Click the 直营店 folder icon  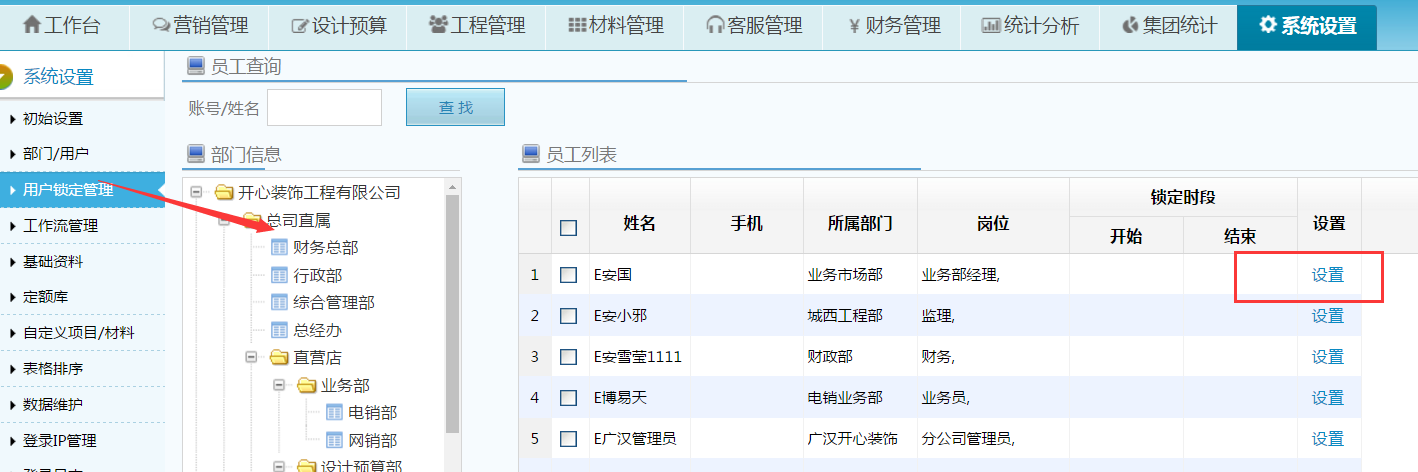[x=279, y=357]
